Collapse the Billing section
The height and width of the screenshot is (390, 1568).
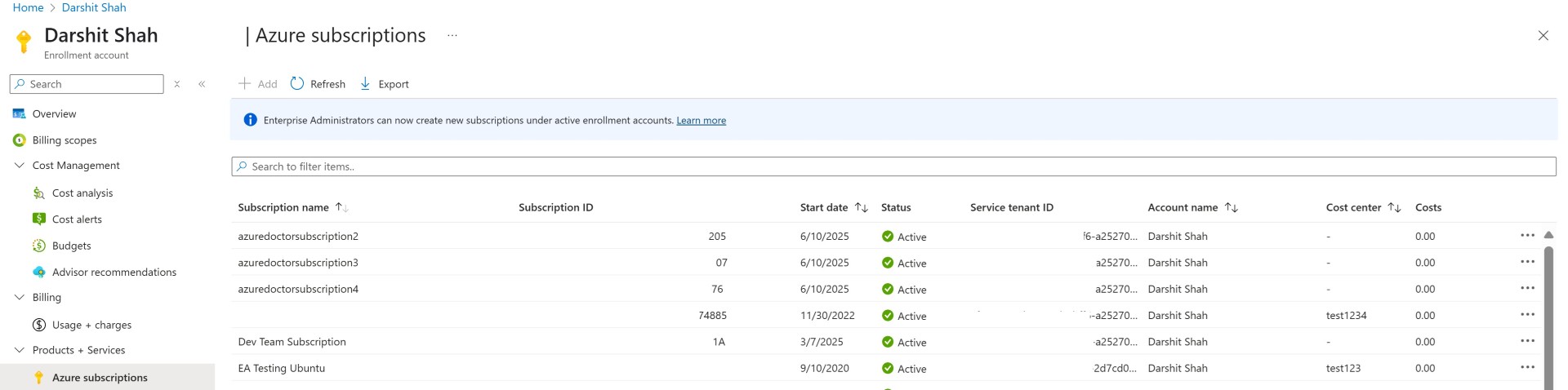point(20,297)
